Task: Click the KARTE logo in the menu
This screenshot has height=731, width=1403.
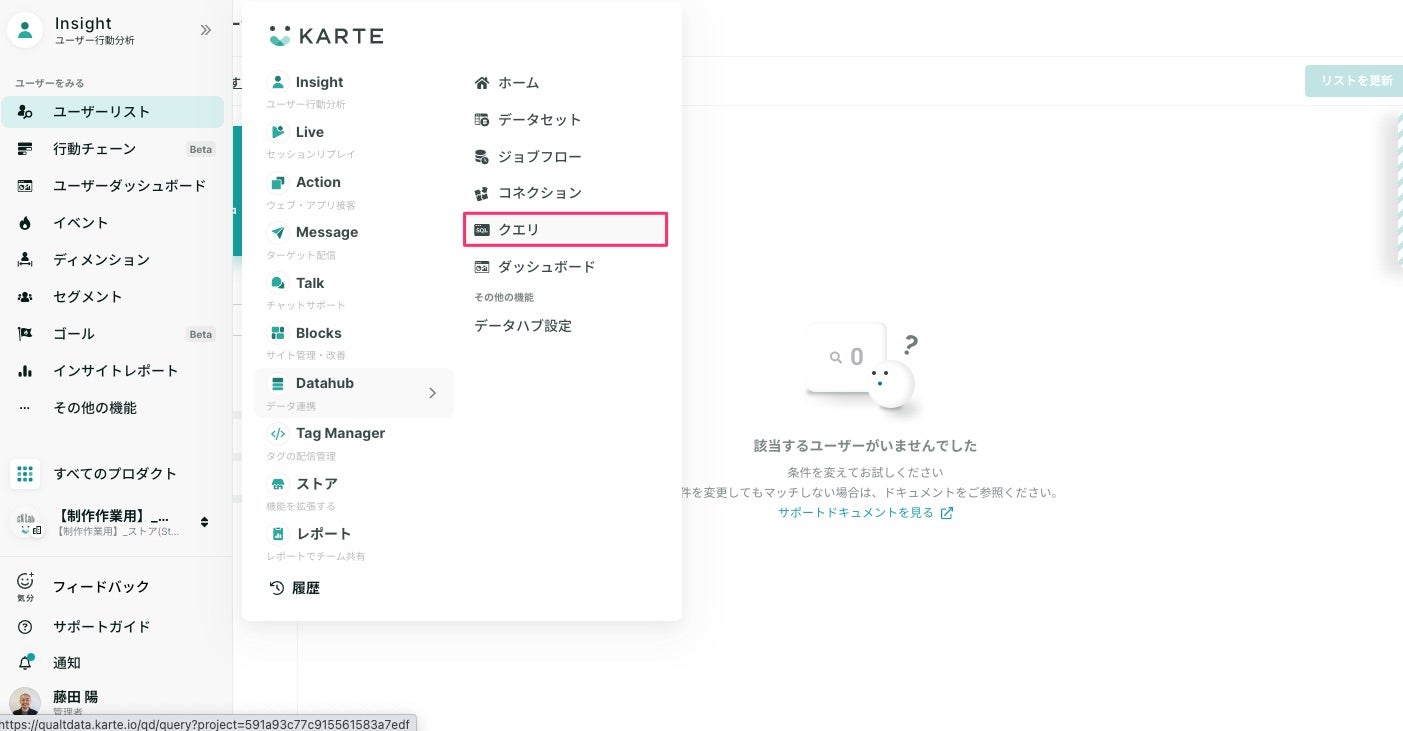Action: (326, 36)
